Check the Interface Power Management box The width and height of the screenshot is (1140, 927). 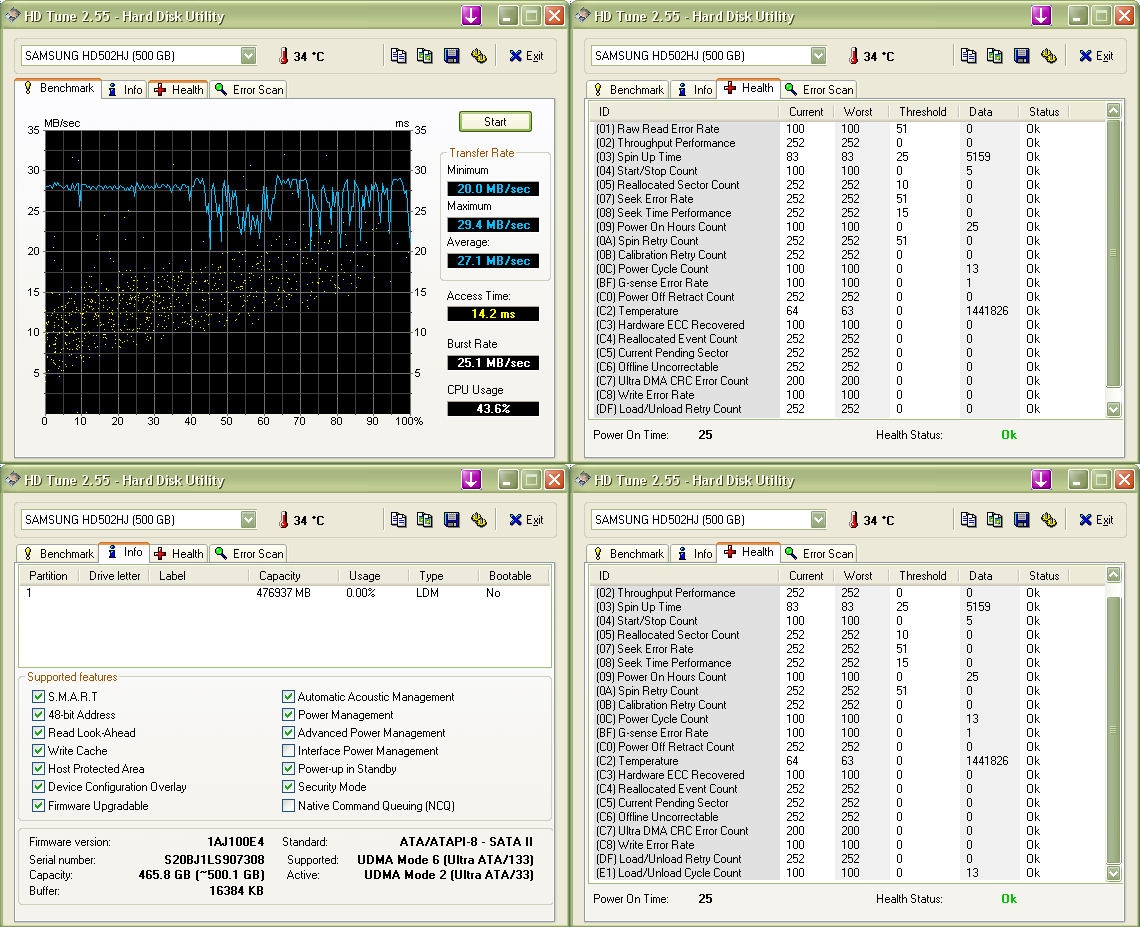point(289,750)
